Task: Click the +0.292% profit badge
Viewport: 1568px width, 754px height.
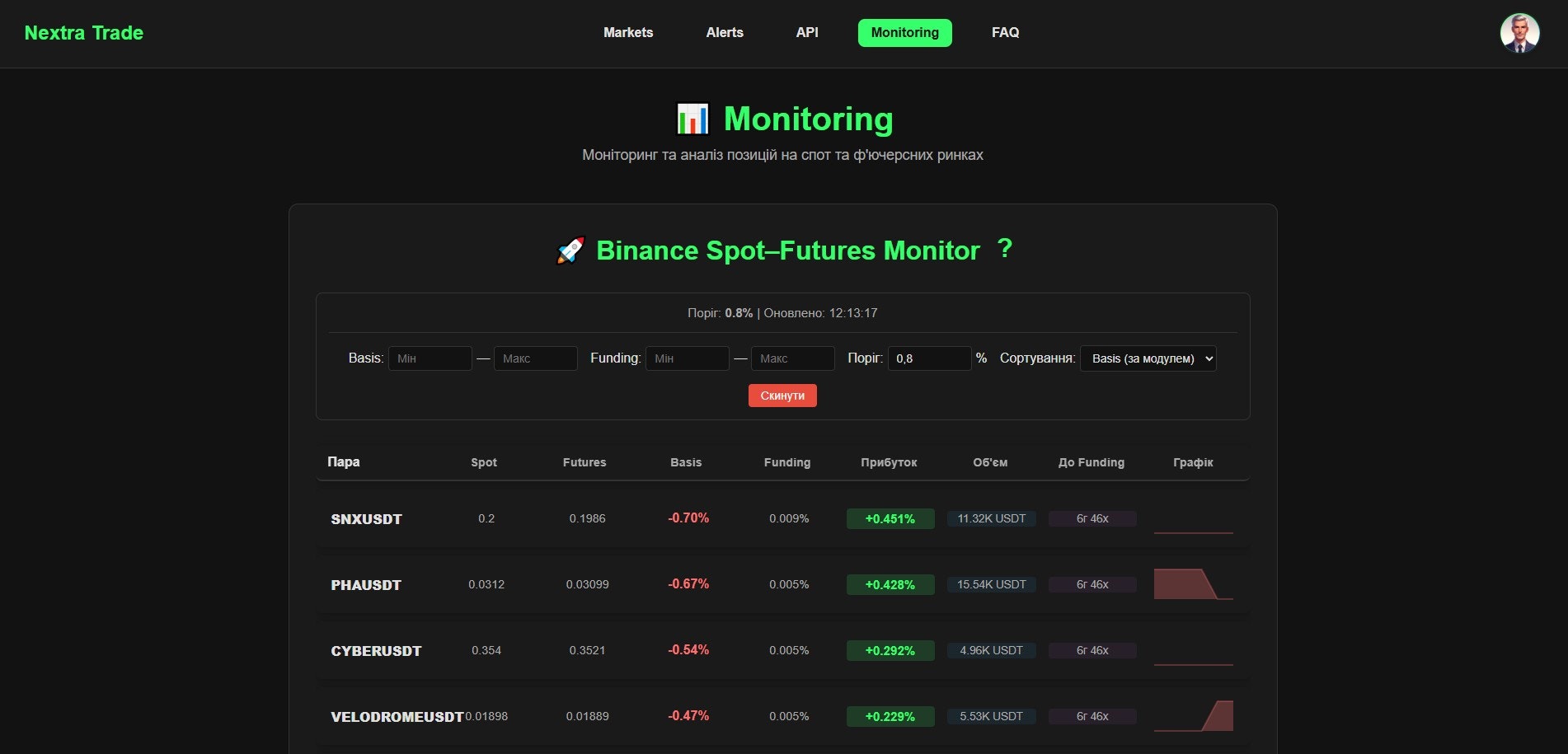Action: (890, 650)
